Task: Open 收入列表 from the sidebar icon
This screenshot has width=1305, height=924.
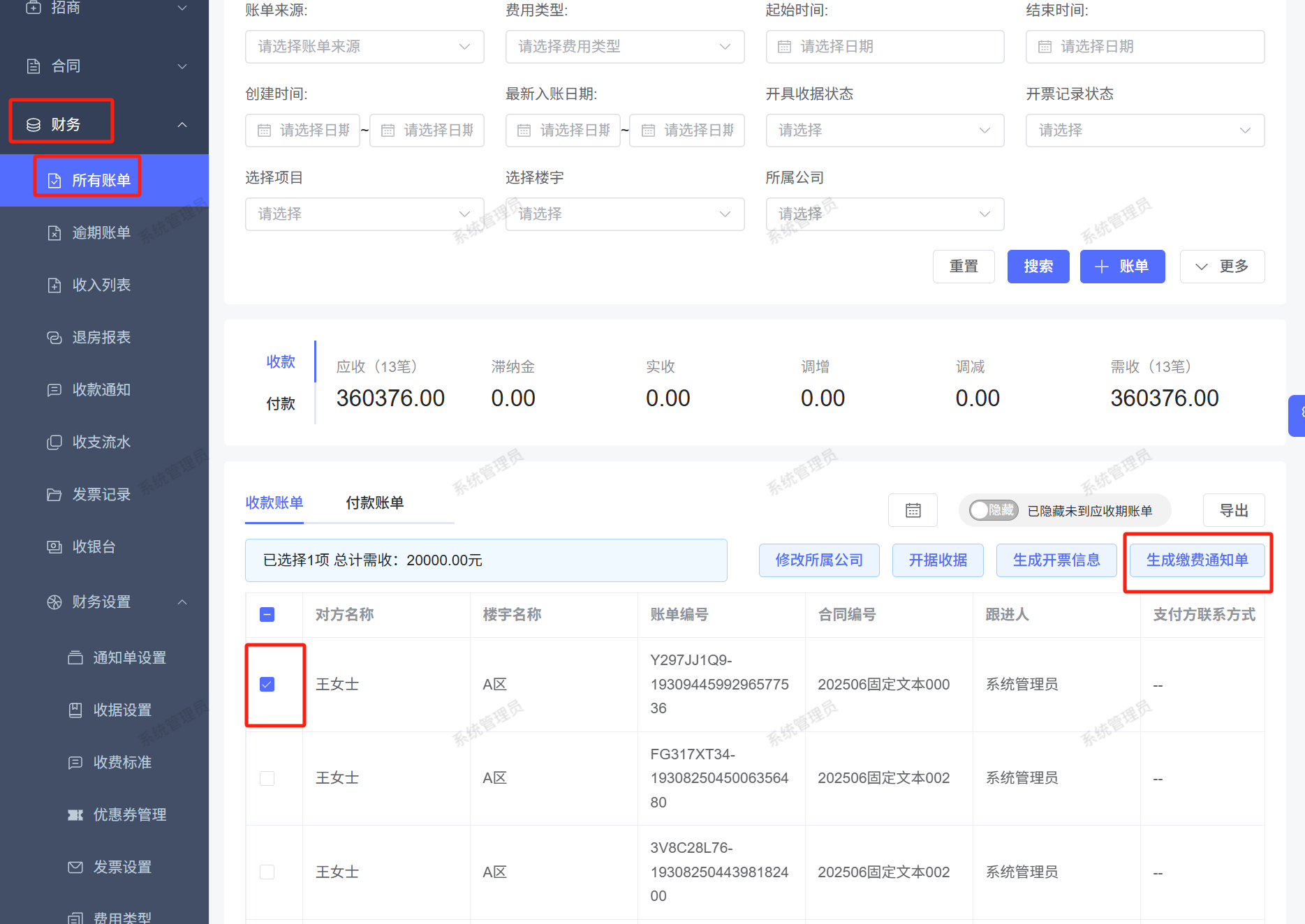Action: click(x=54, y=285)
